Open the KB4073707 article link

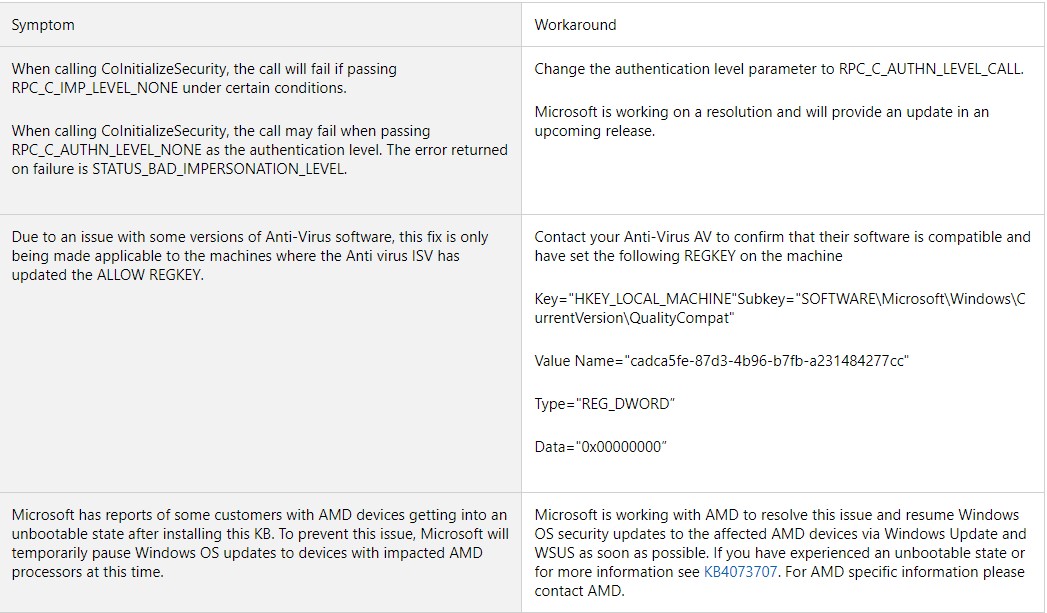[740, 572]
